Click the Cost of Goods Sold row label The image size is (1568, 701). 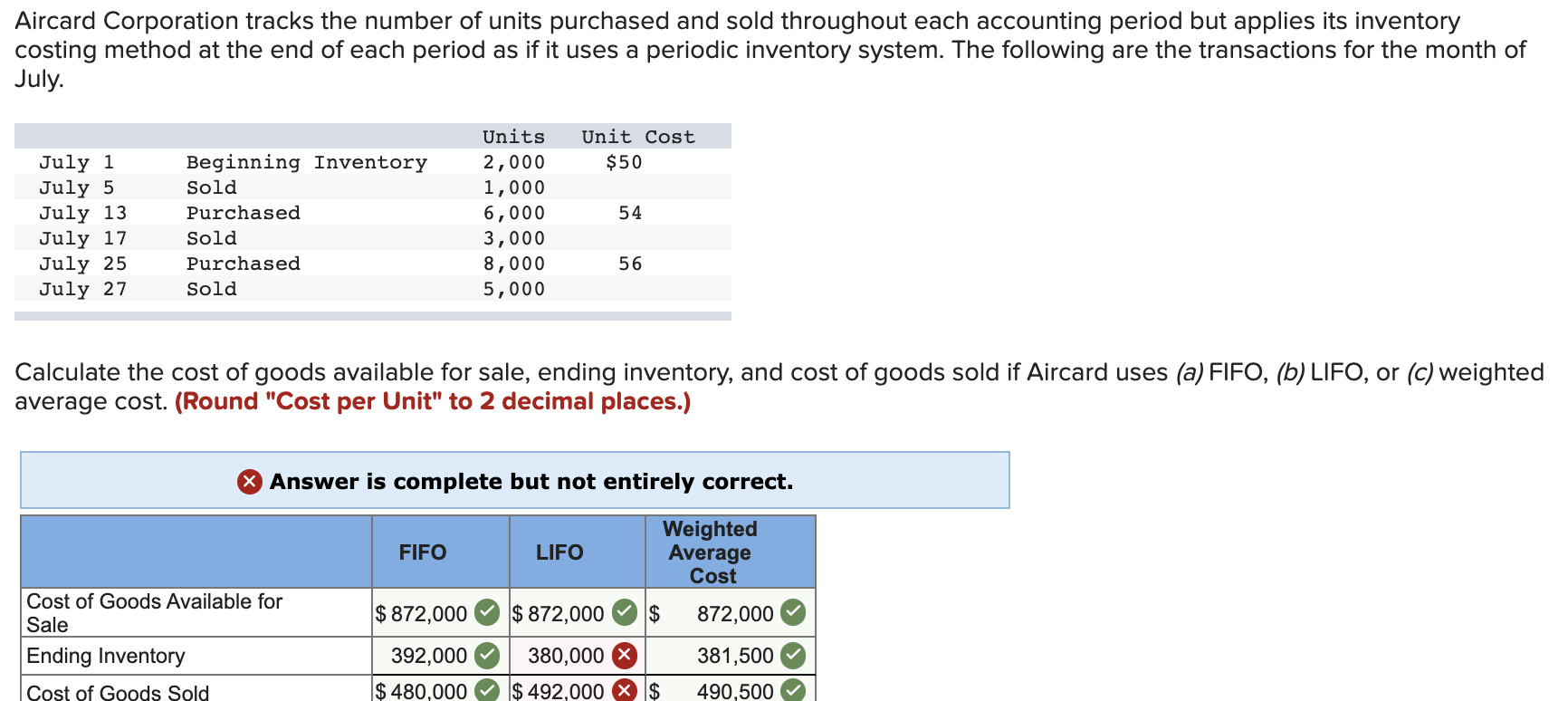pyautogui.click(x=118, y=692)
